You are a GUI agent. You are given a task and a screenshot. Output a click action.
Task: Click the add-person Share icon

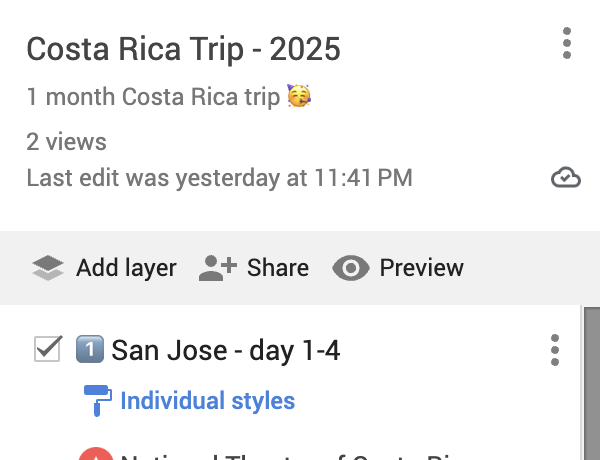tap(217, 268)
